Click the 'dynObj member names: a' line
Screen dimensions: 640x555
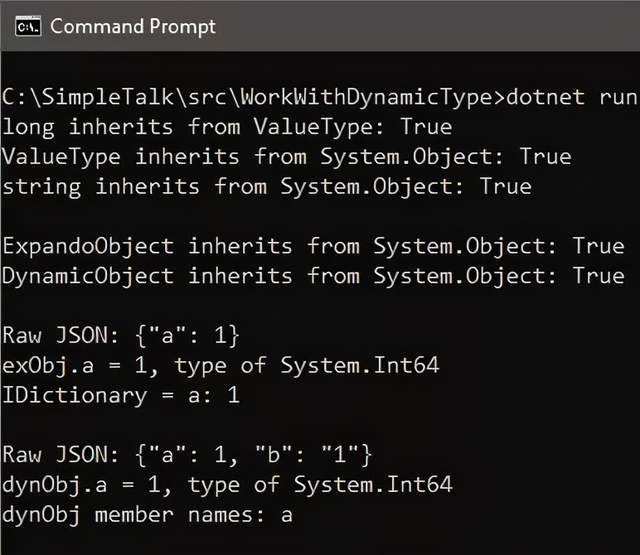pos(147,515)
